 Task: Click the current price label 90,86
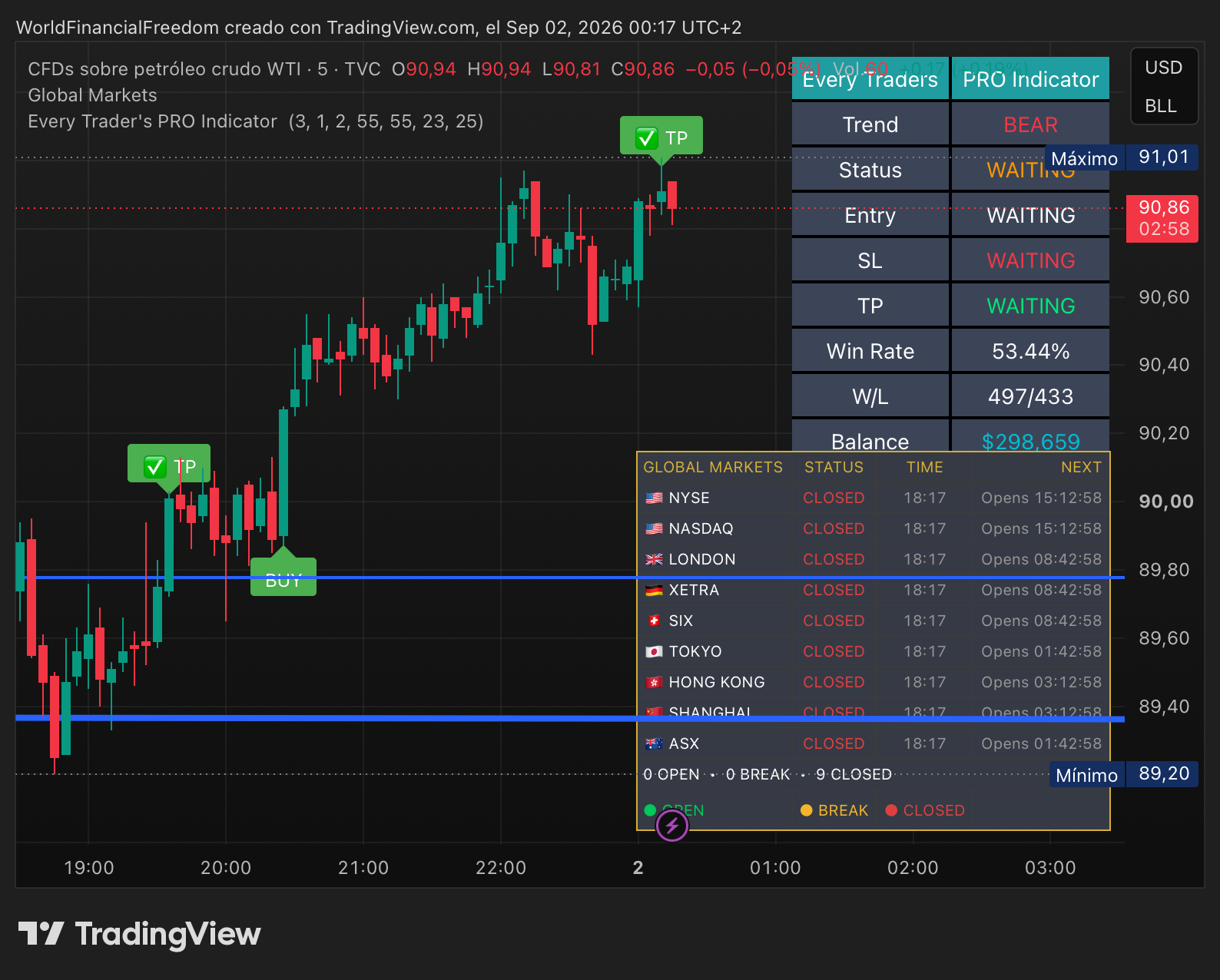(x=1162, y=218)
